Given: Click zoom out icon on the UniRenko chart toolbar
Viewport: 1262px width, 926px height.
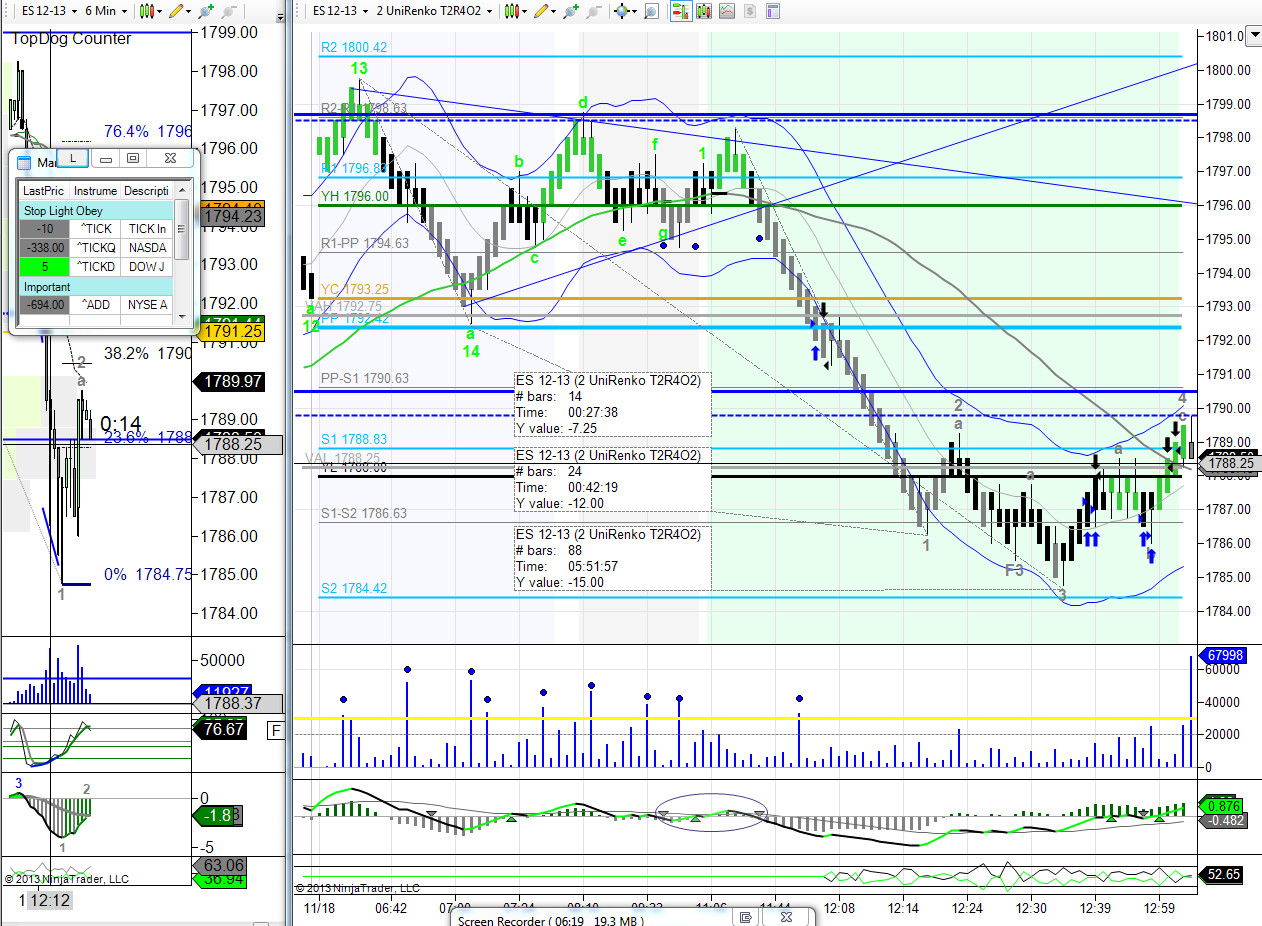Looking at the screenshot, I should (x=594, y=11).
